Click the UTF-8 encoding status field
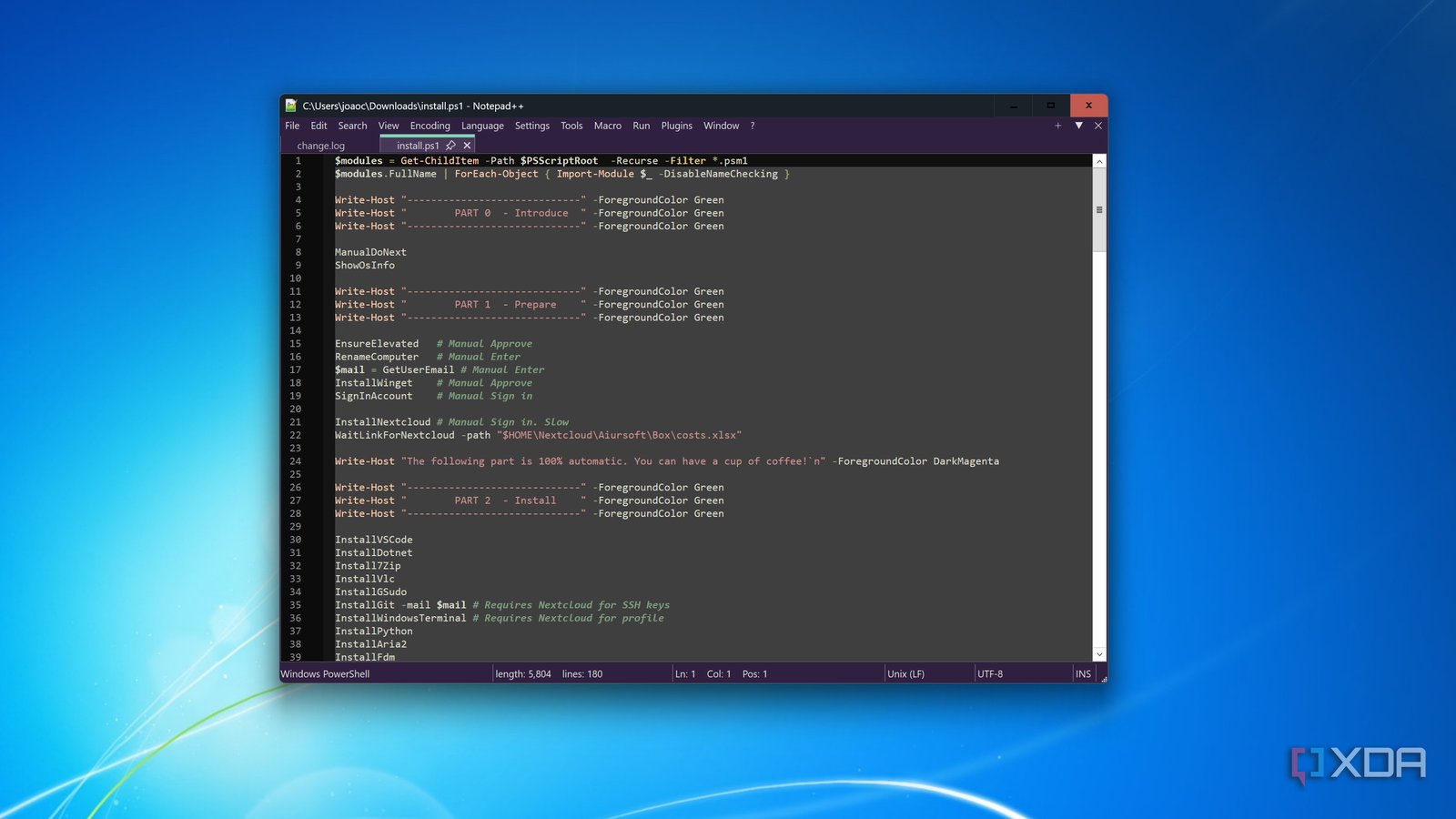 tap(990, 674)
